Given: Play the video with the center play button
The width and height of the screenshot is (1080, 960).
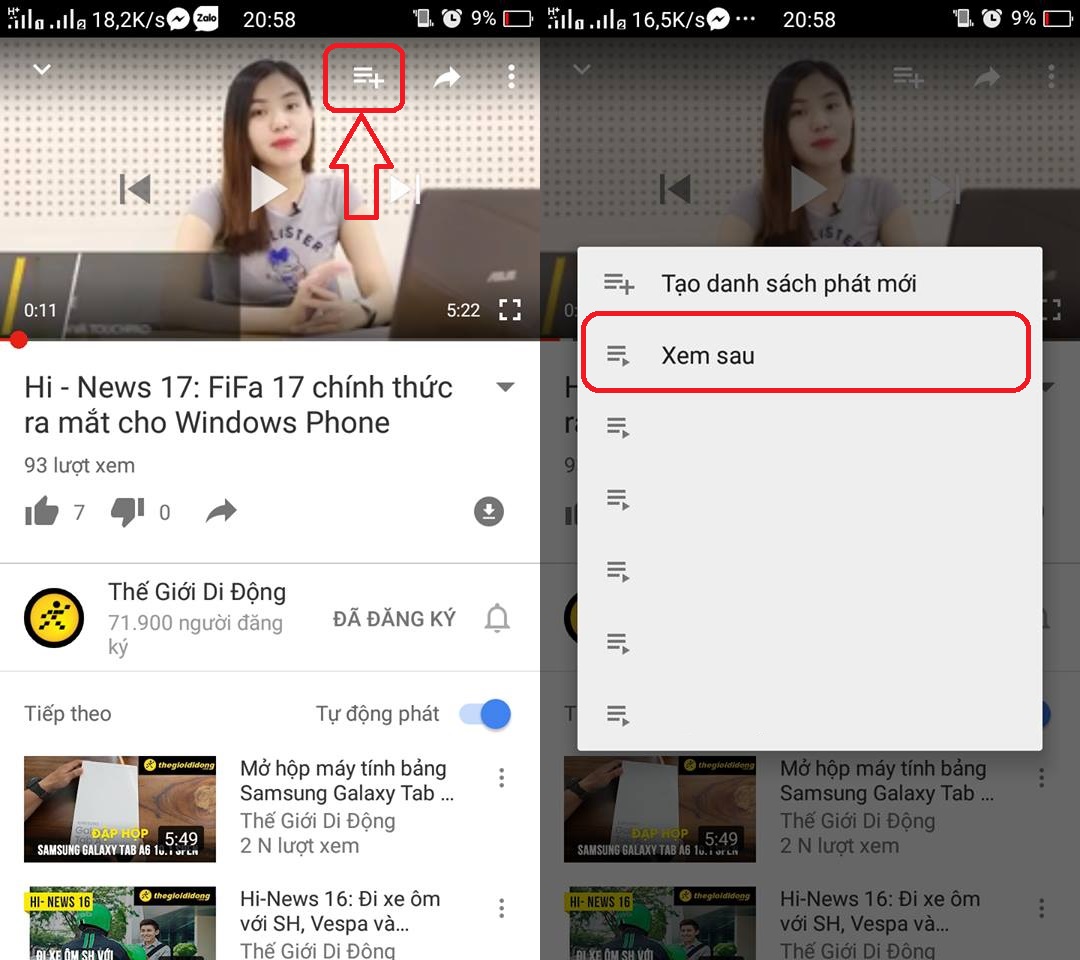Looking at the screenshot, I should [x=270, y=188].
